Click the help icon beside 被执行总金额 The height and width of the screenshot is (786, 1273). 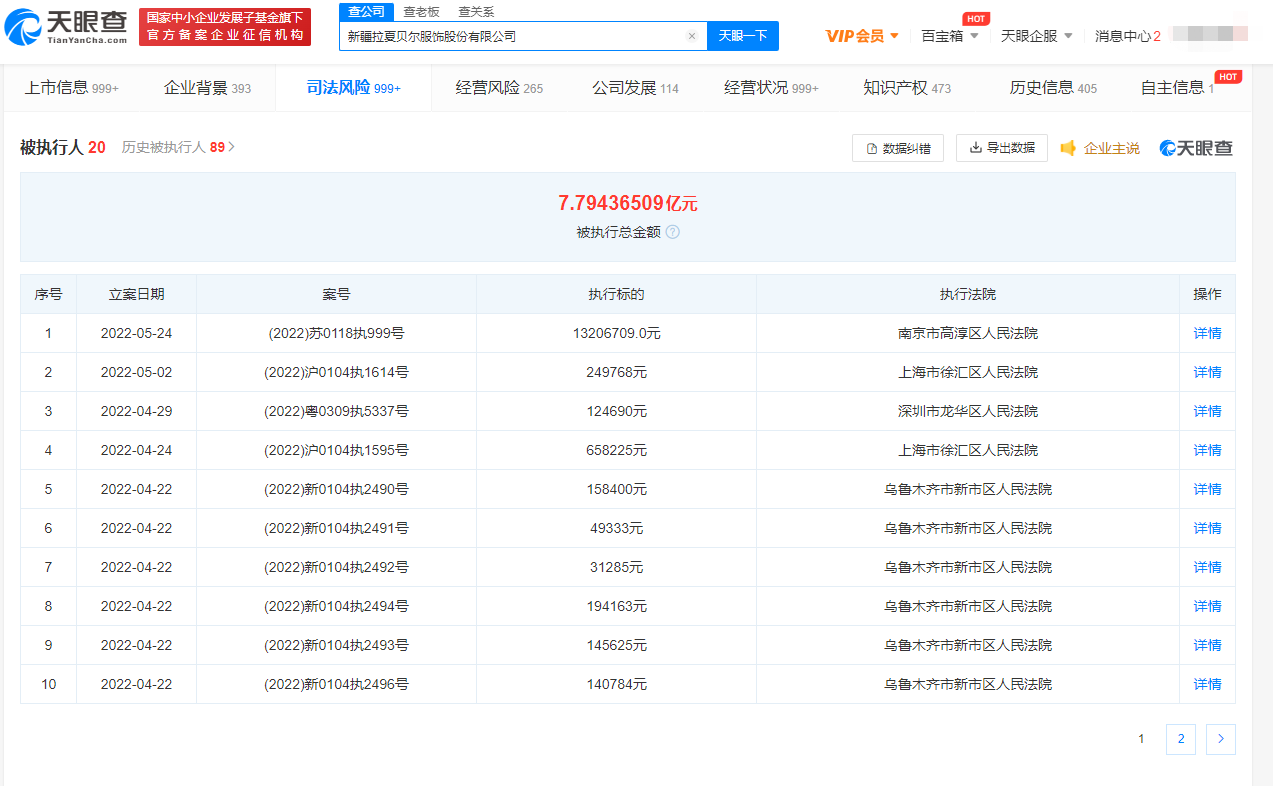[673, 232]
